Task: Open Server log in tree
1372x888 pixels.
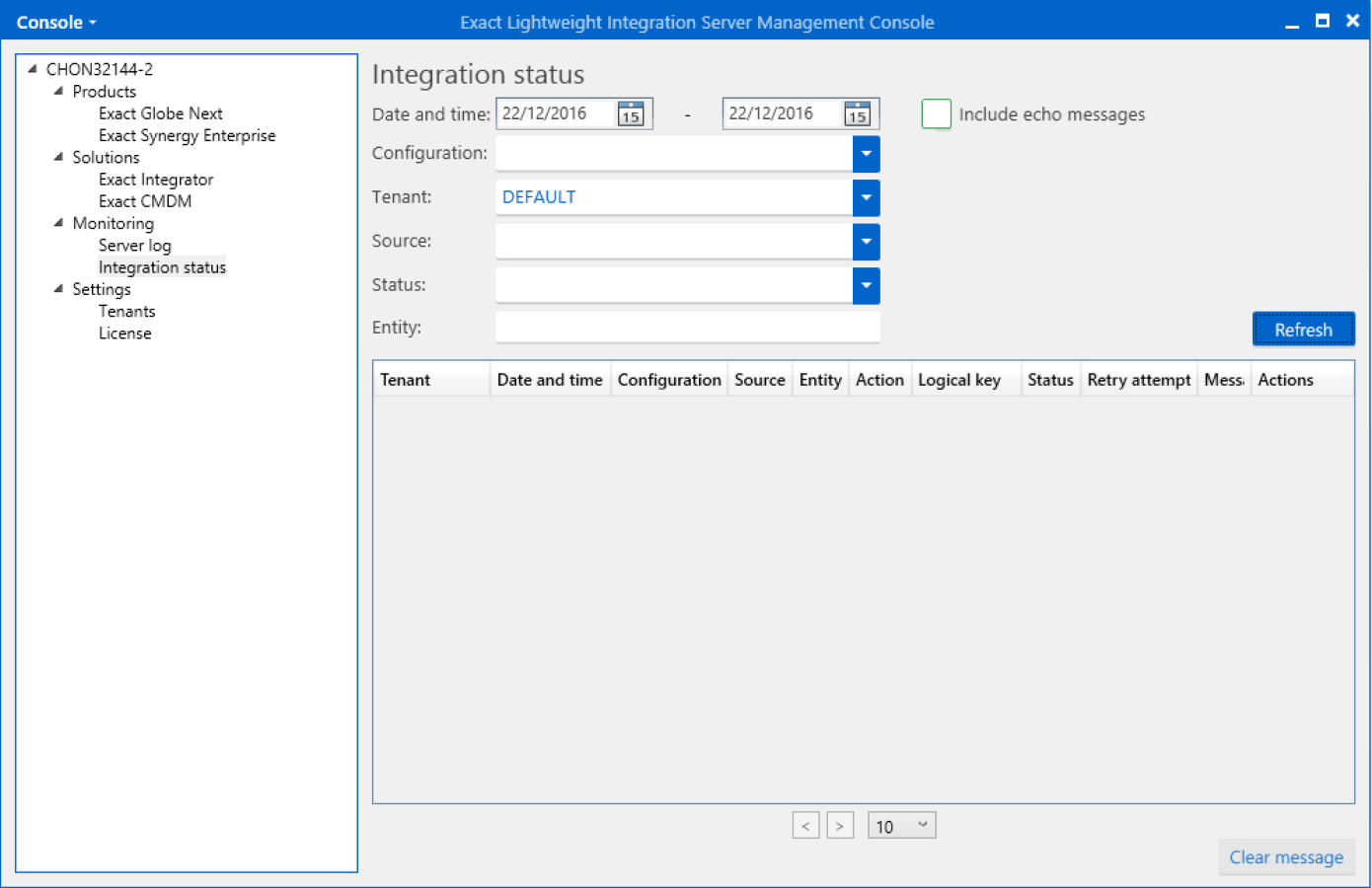Action: pos(135,246)
